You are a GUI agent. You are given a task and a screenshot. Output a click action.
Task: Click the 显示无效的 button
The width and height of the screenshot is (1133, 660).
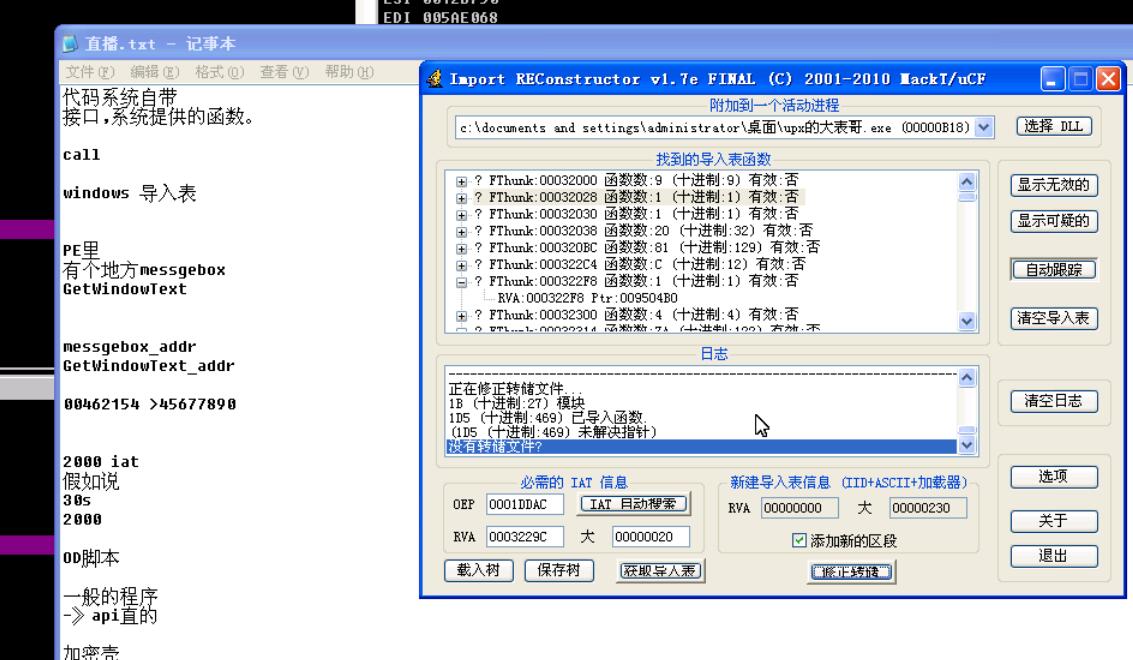coord(1054,185)
